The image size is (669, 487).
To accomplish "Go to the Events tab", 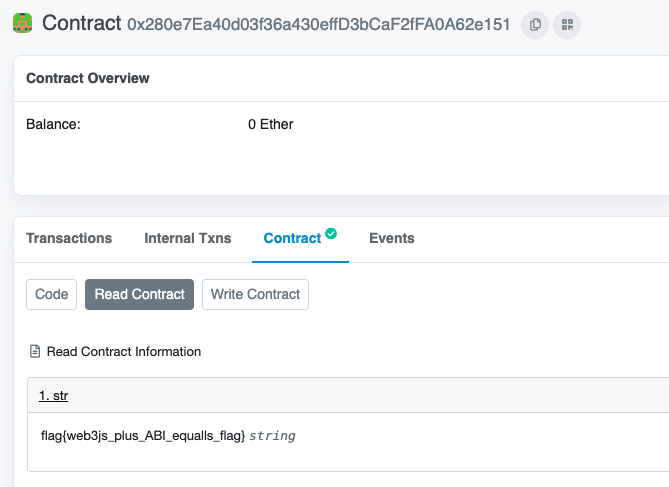I will coord(392,238).
